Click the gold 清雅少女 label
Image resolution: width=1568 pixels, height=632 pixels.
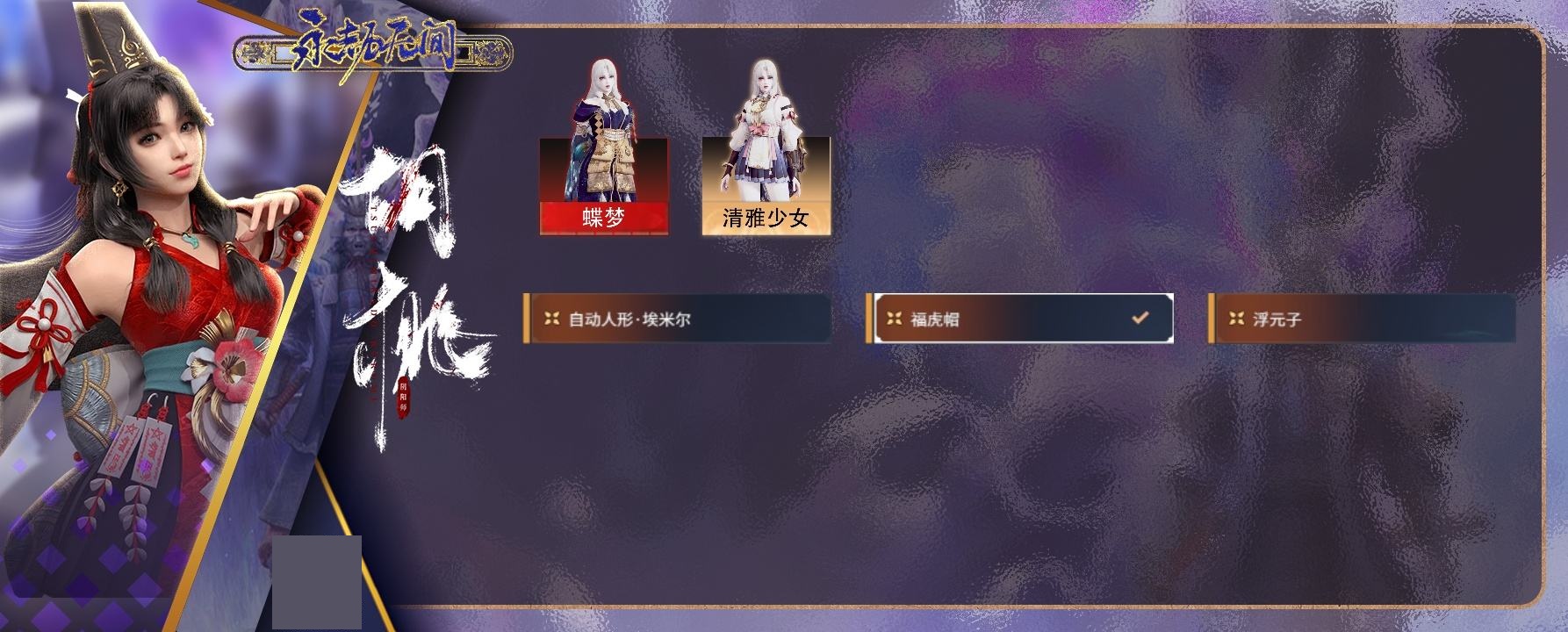(x=766, y=218)
